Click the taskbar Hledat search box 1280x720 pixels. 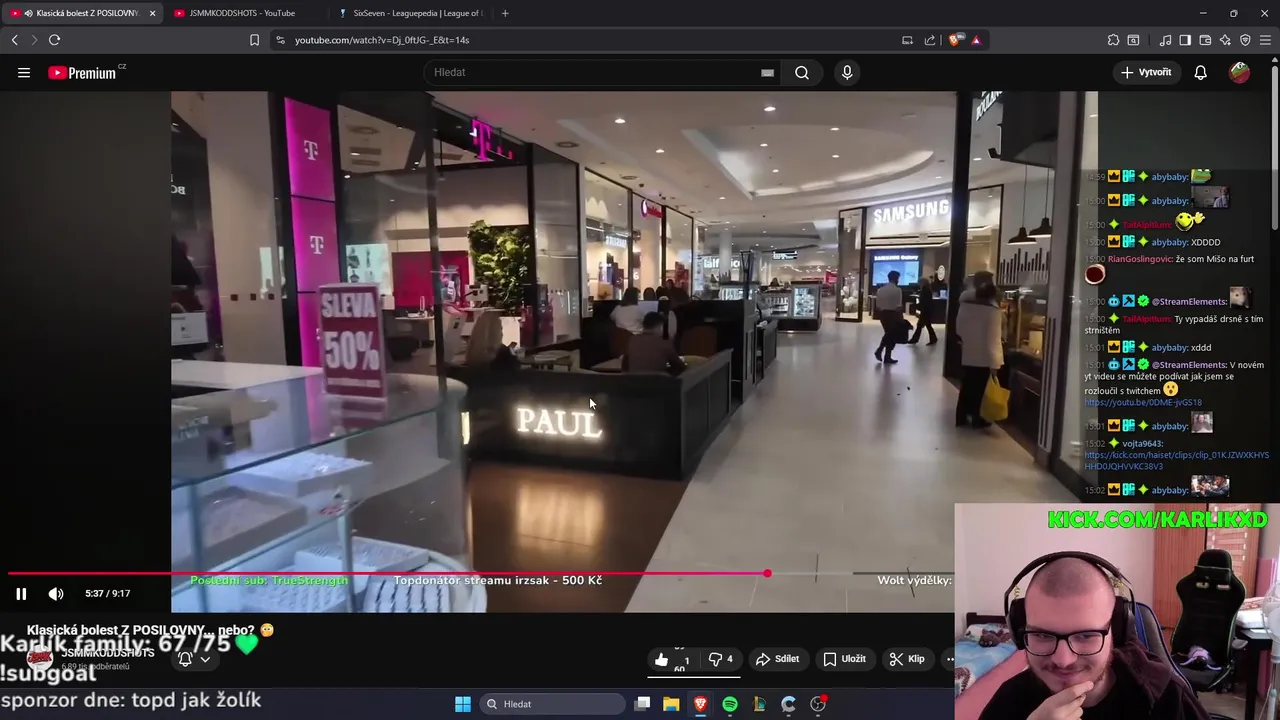[552, 704]
